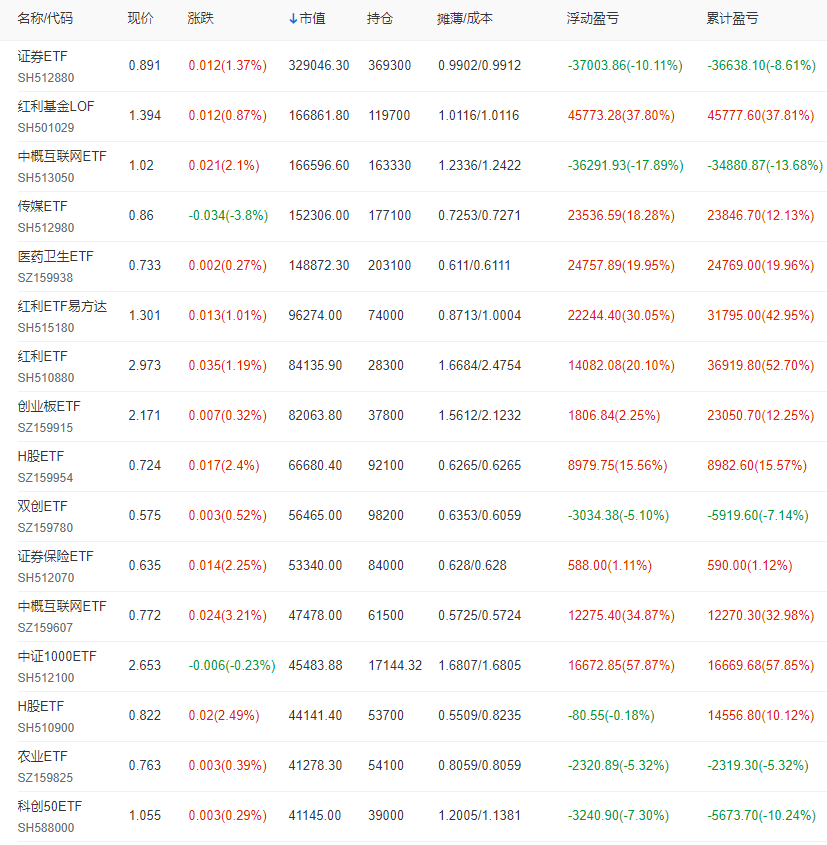
Task: Select the code SZ159938
Action: 45,278
